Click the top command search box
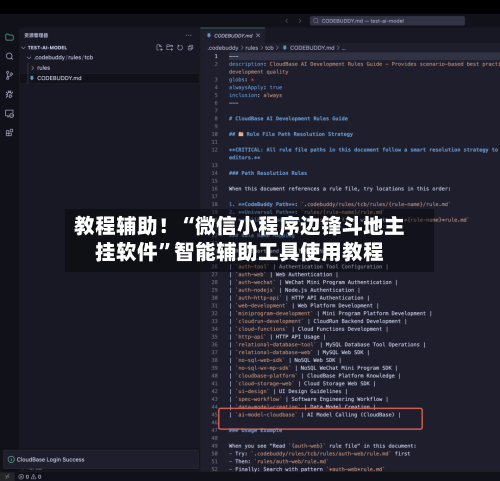This screenshot has height=481, width=500. tap(387, 21)
